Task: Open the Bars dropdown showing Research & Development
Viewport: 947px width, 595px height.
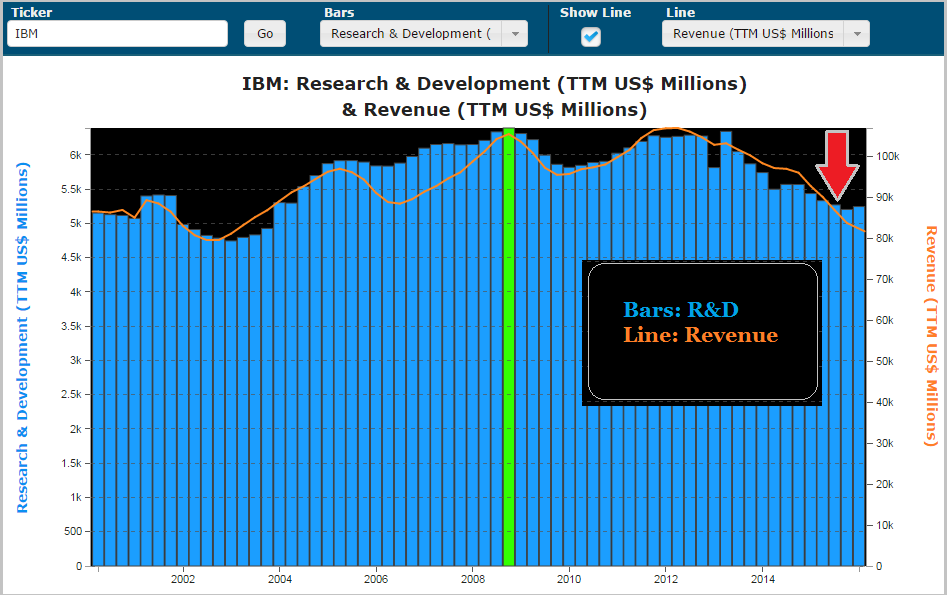Action: click(x=423, y=34)
